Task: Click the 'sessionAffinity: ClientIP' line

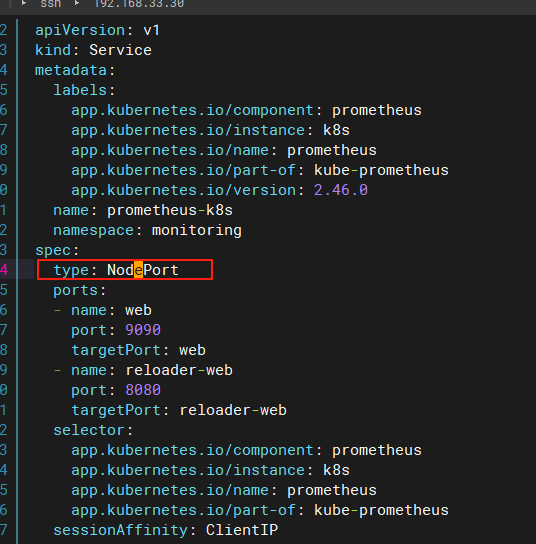Action: [165, 530]
